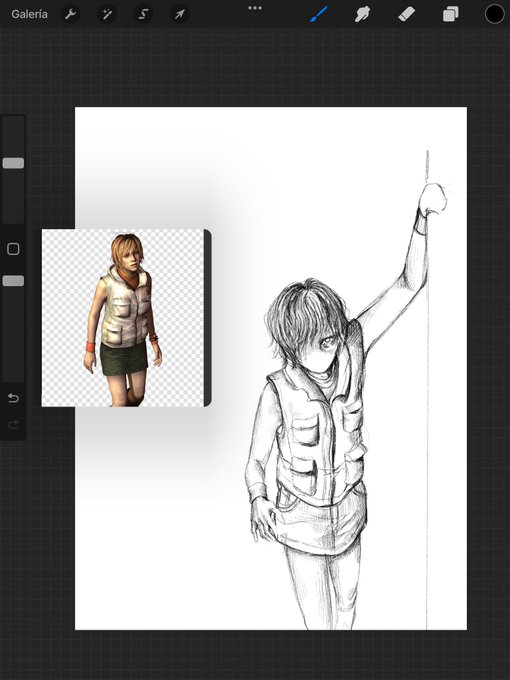The width and height of the screenshot is (510, 680).
Task: Click the dimmed redo arrow
Action: coord(13,425)
